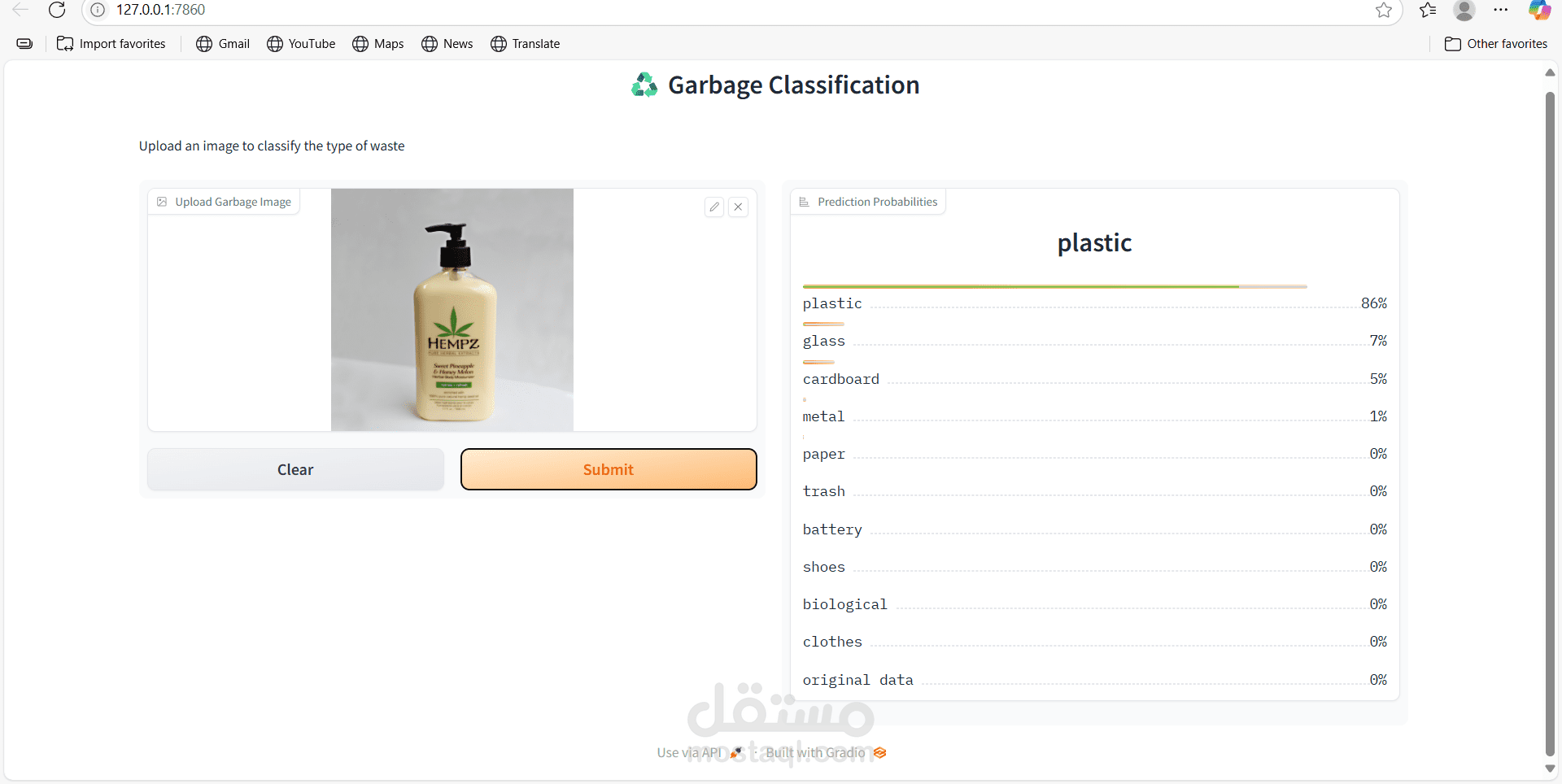Click the tab actions icon in favorites bar

[x=25, y=44]
